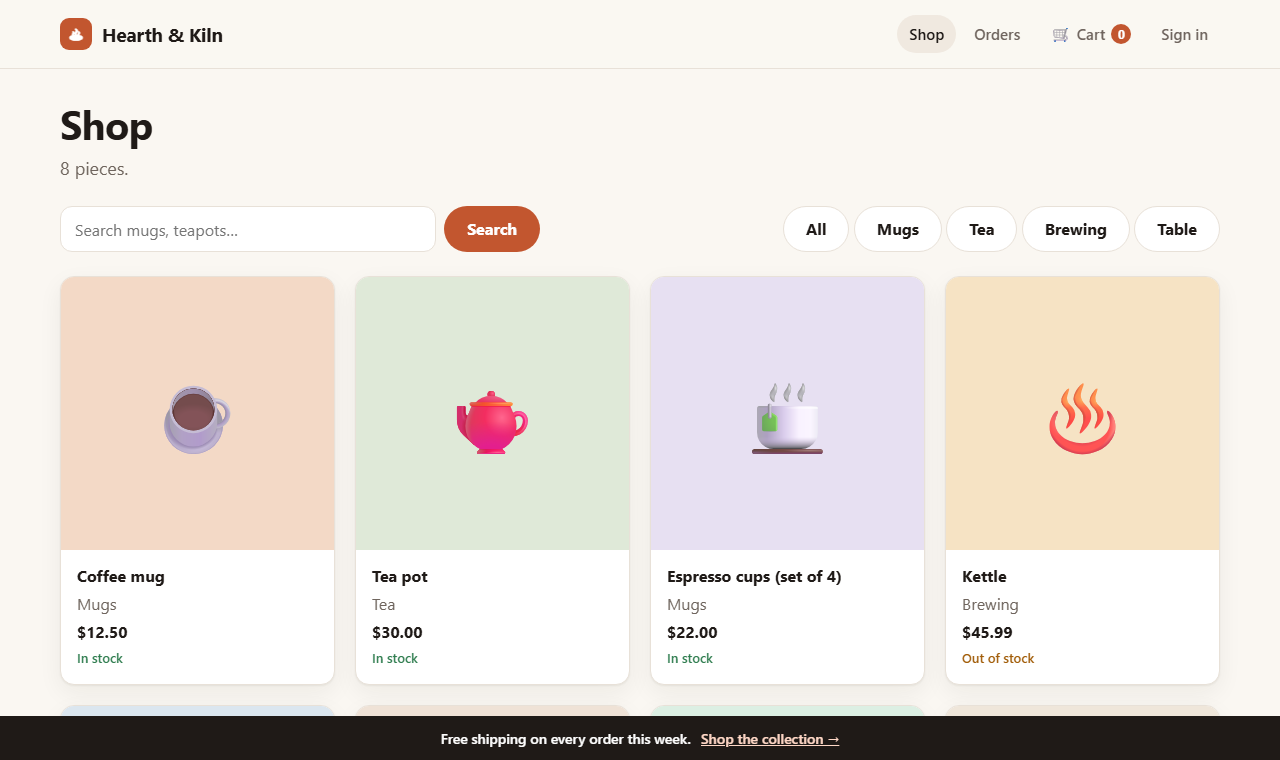Click the Hearth & Kiln logo icon
Viewport: 1280px width, 760px height.
(76, 34)
